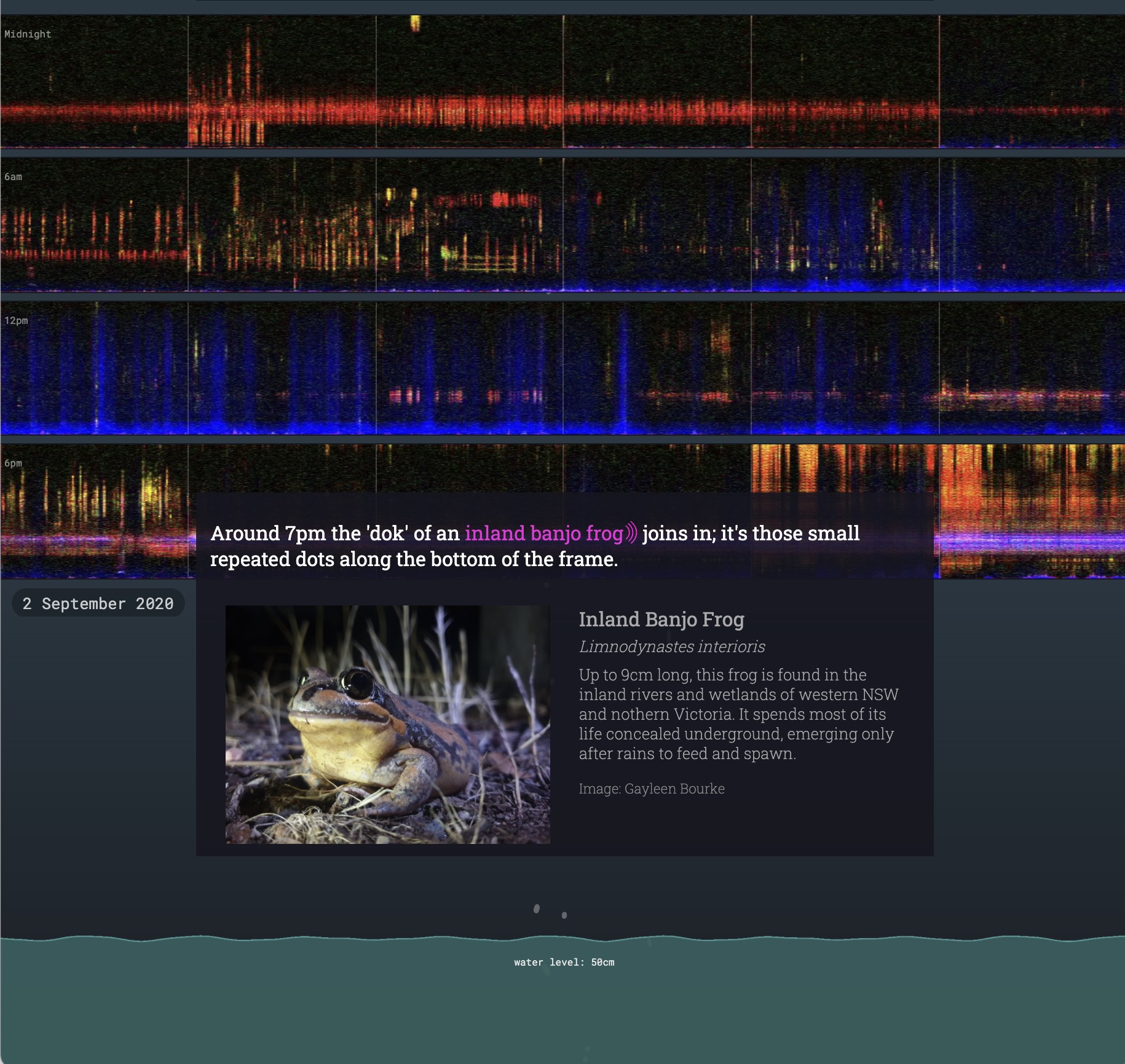This screenshot has height=1064, width=1125.
Task: Play the sound-wave icon after "inland banjo frog"
Action: (631, 533)
